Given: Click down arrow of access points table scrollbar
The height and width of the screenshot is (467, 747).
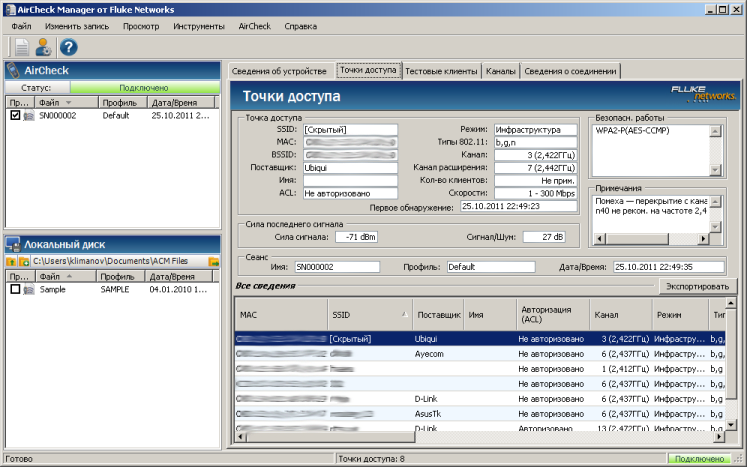Looking at the screenshot, I should 731,424.
